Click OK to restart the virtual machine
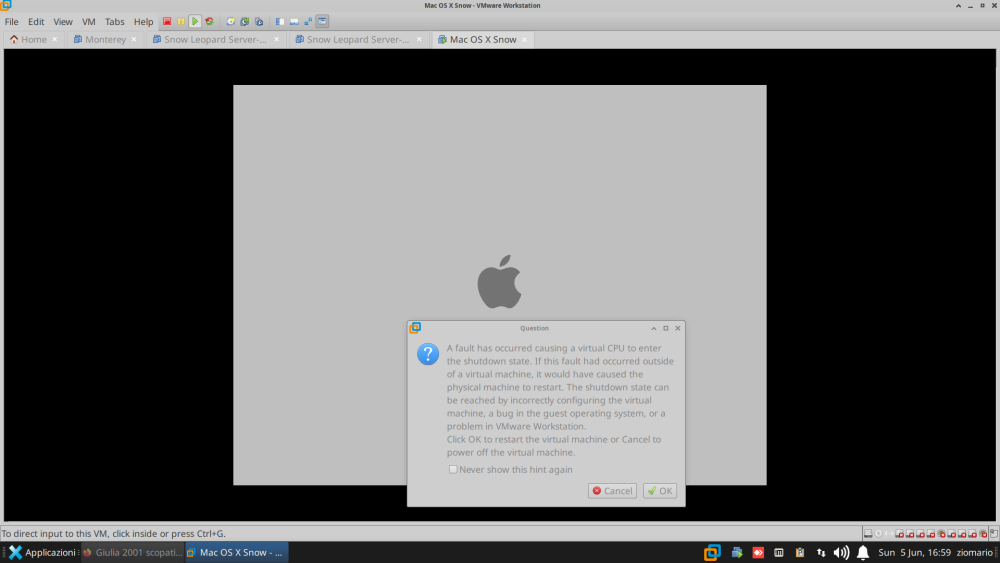Screen dimensions: 1000x563 pyautogui.click(x=660, y=491)
